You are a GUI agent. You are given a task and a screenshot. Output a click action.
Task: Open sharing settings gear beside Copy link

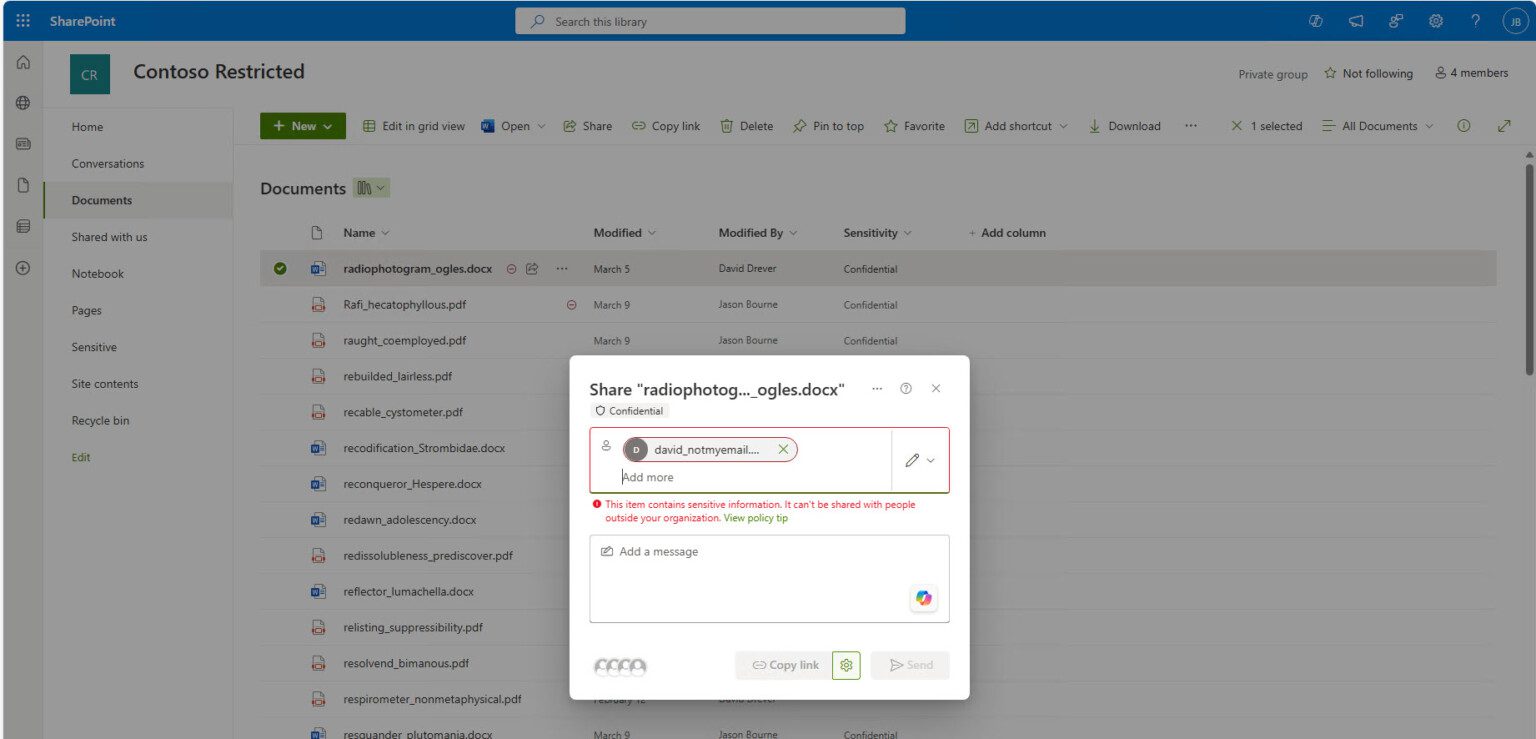[x=846, y=665]
